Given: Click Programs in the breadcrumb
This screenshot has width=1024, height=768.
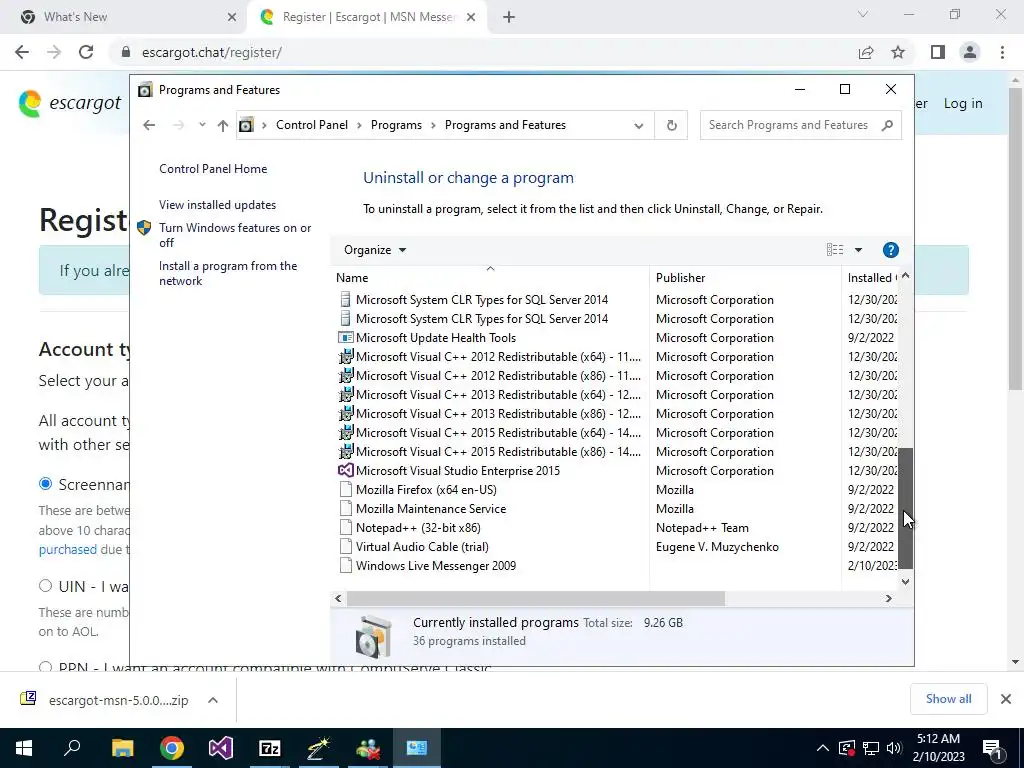Looking at the screenshot, I should (x=396, y=125).
